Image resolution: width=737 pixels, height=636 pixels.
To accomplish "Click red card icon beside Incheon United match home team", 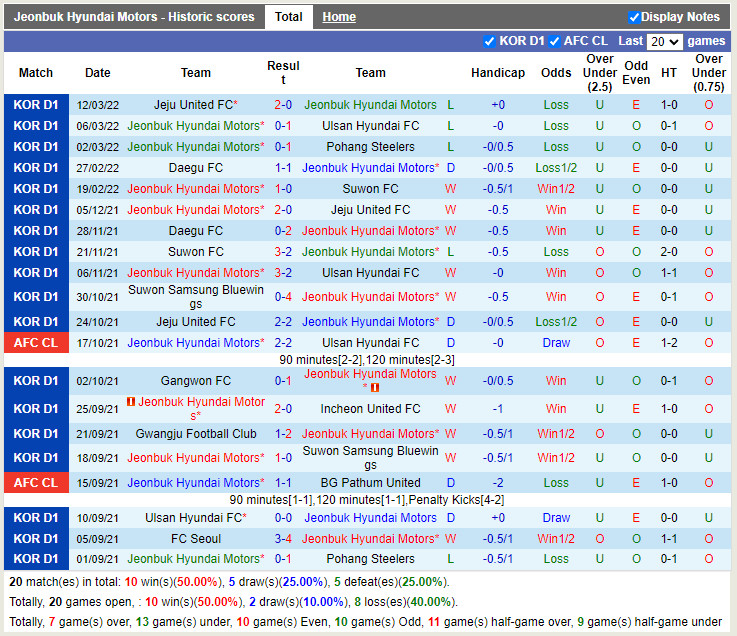I will tap(131, 402).
